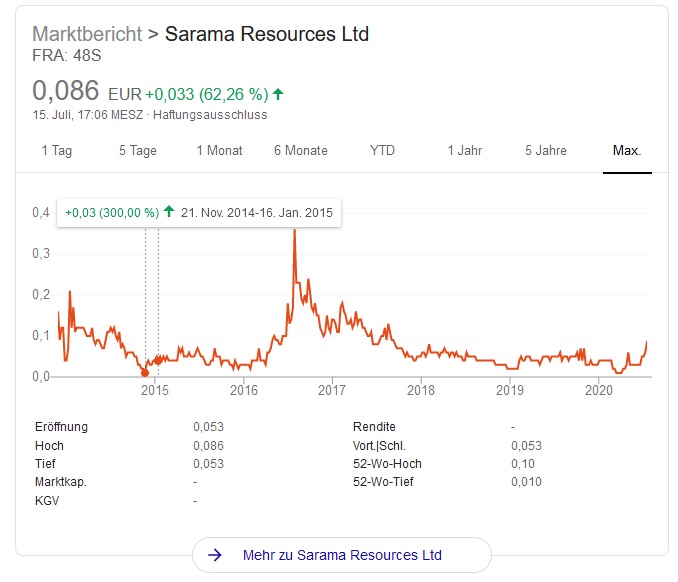Click the 2017 label on chart axis
Image resolution: width=678 pixels, height=582 pixels.
coord(333,389)
